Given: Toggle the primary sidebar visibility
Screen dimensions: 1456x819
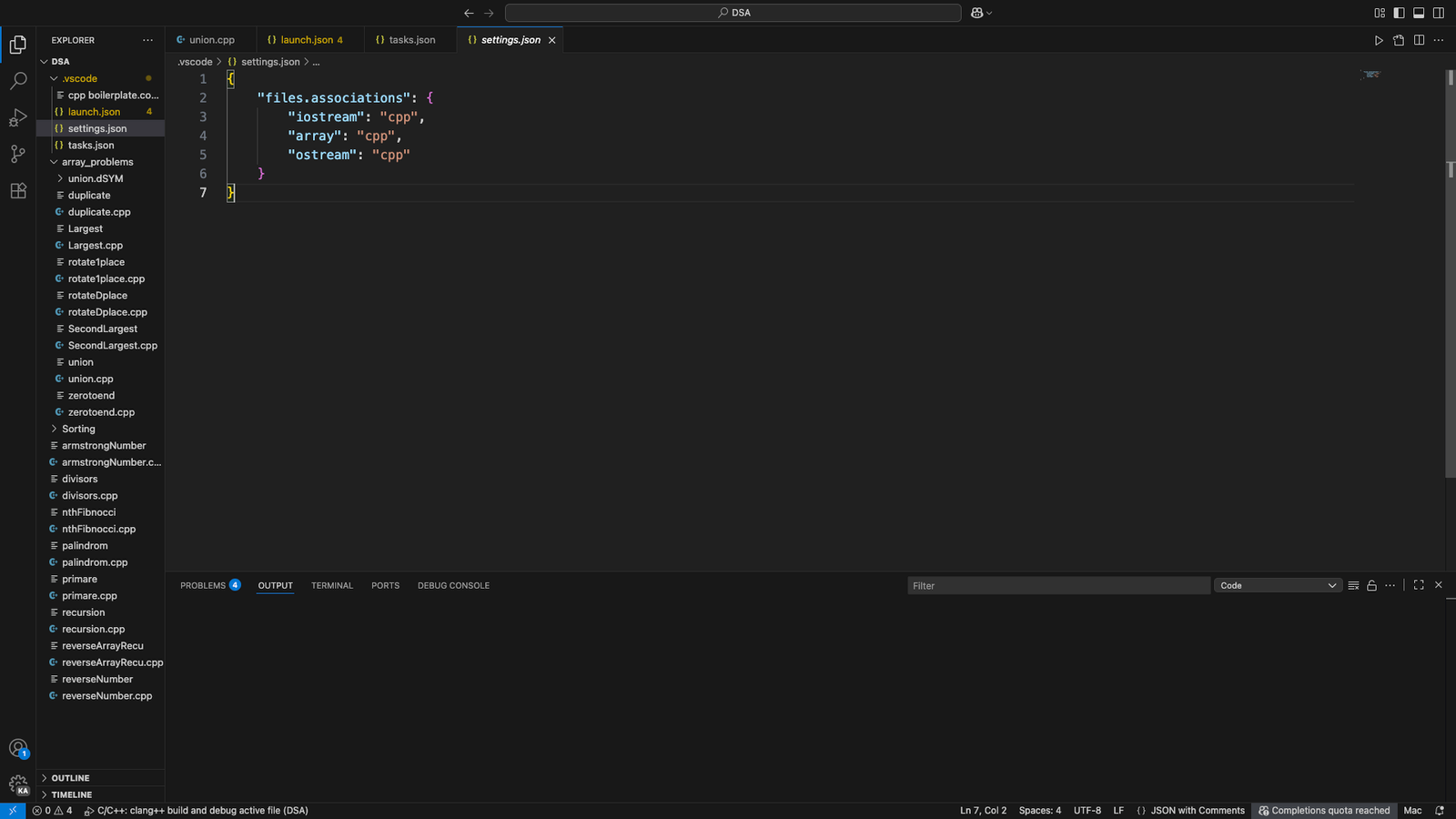Looking at the screenshot, I should coord(1399,13).
